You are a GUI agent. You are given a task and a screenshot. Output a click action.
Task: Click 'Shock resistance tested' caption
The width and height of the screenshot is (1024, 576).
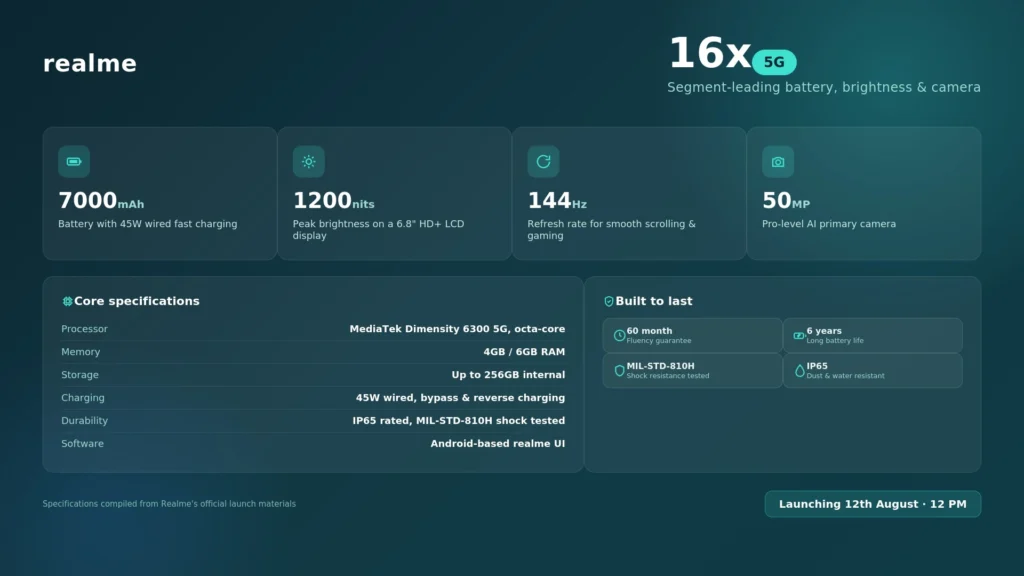point(668,376)
